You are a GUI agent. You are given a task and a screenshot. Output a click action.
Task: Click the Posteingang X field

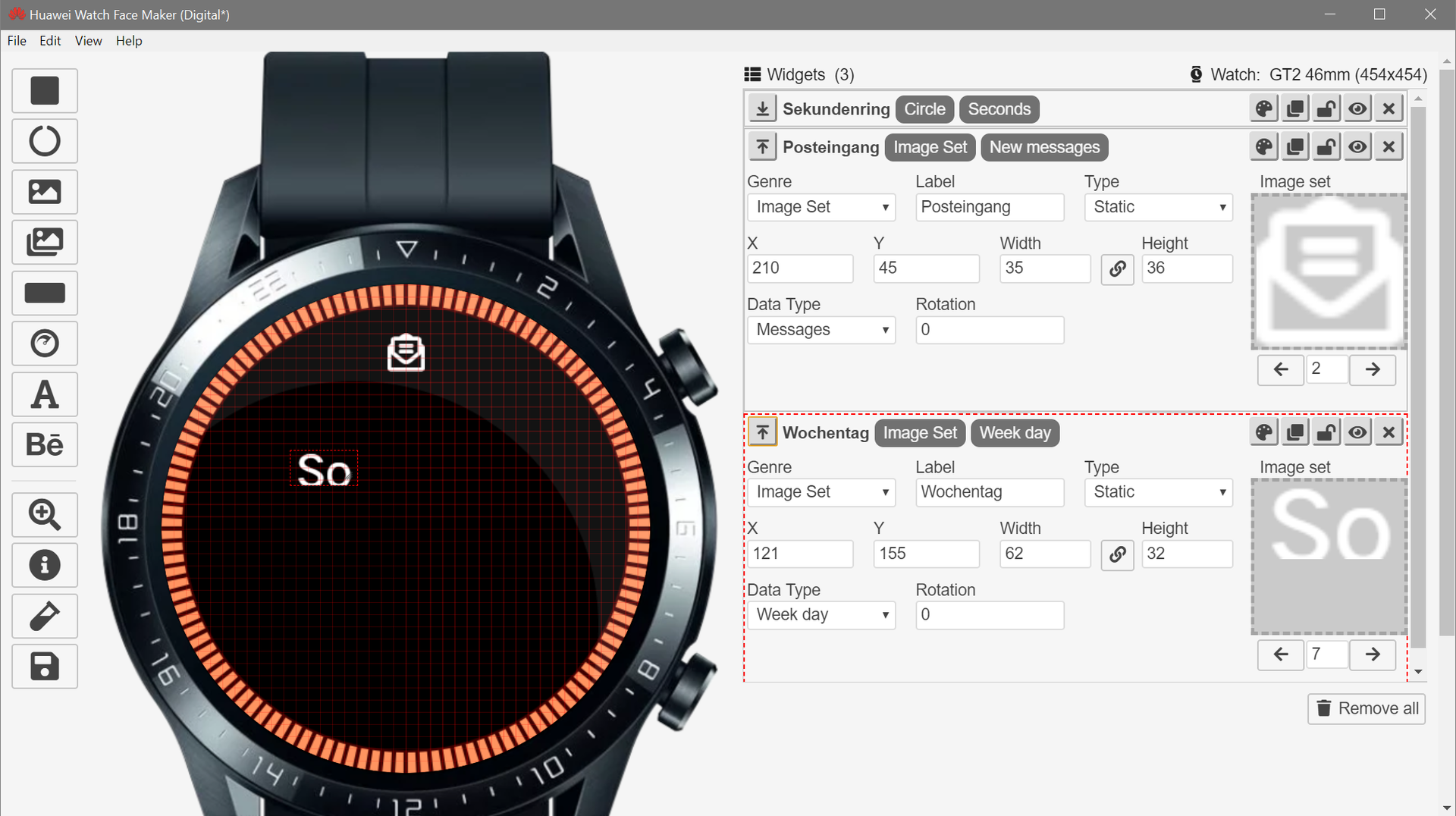(x=800, y=268)
